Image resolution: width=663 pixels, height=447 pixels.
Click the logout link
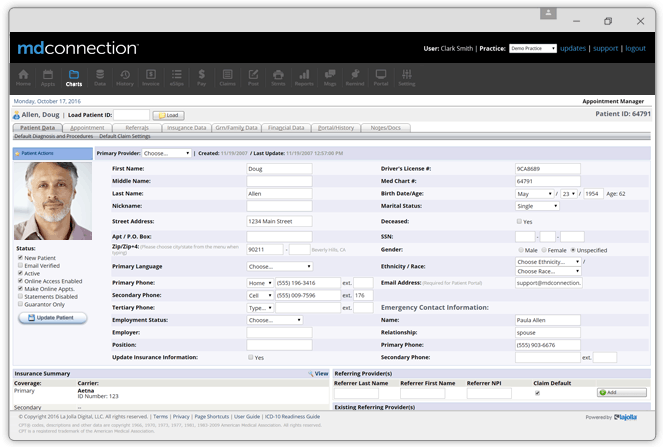636,48
